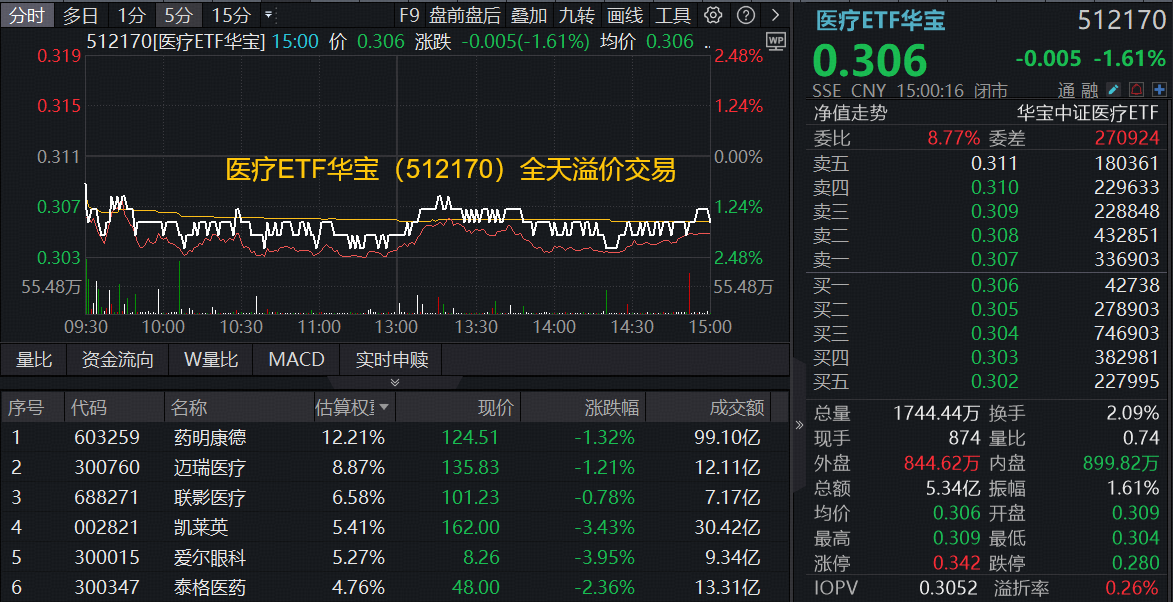Viewport: 1173px width, 602px height.
Task: Click the 总量 value 1744.44万
Action: click(937, 413)
